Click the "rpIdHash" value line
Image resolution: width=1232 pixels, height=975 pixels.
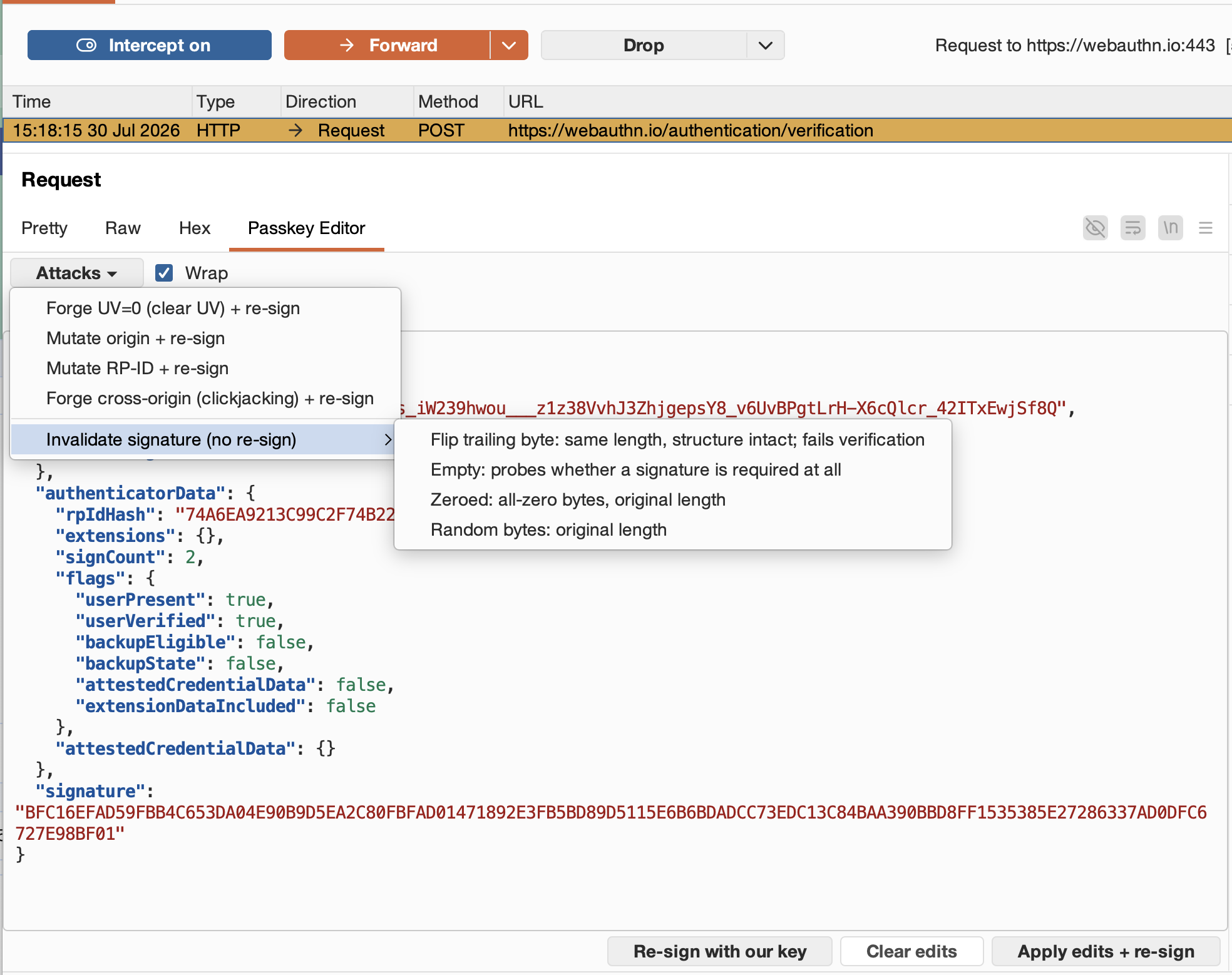225,514
